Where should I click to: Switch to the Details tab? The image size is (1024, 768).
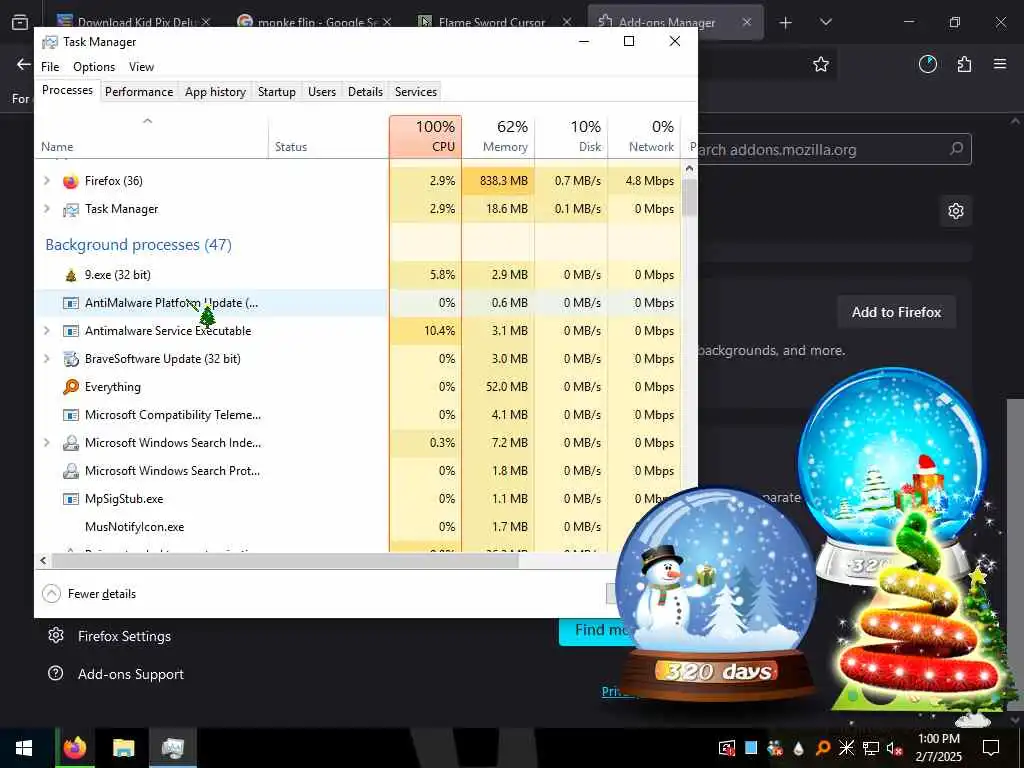365,91
